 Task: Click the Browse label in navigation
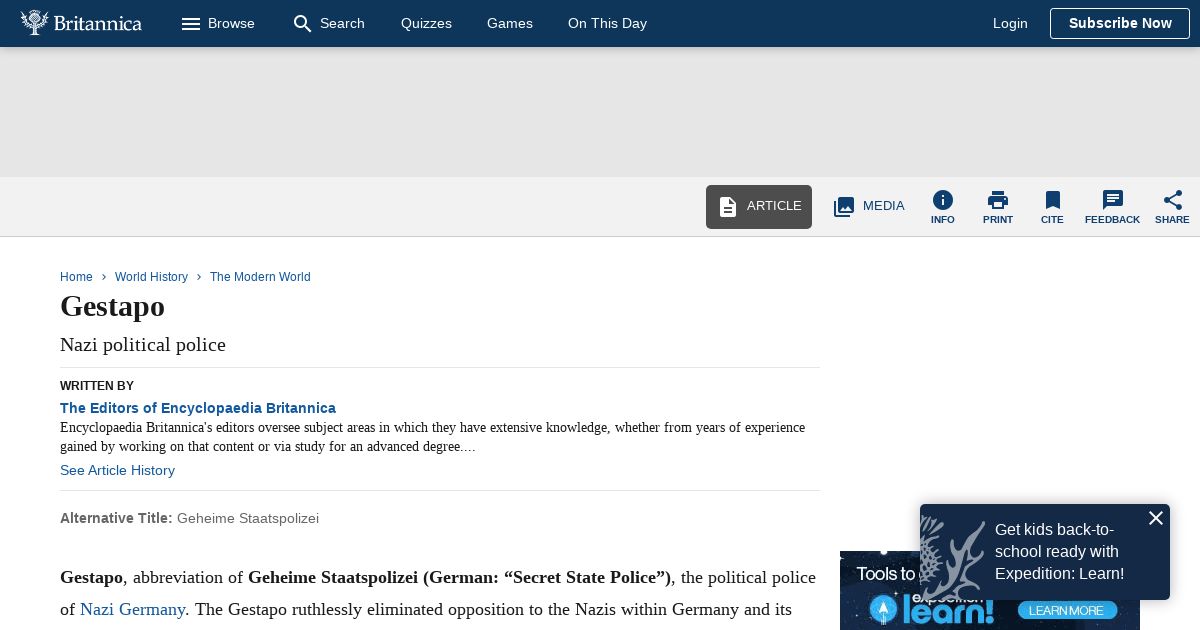231,23
